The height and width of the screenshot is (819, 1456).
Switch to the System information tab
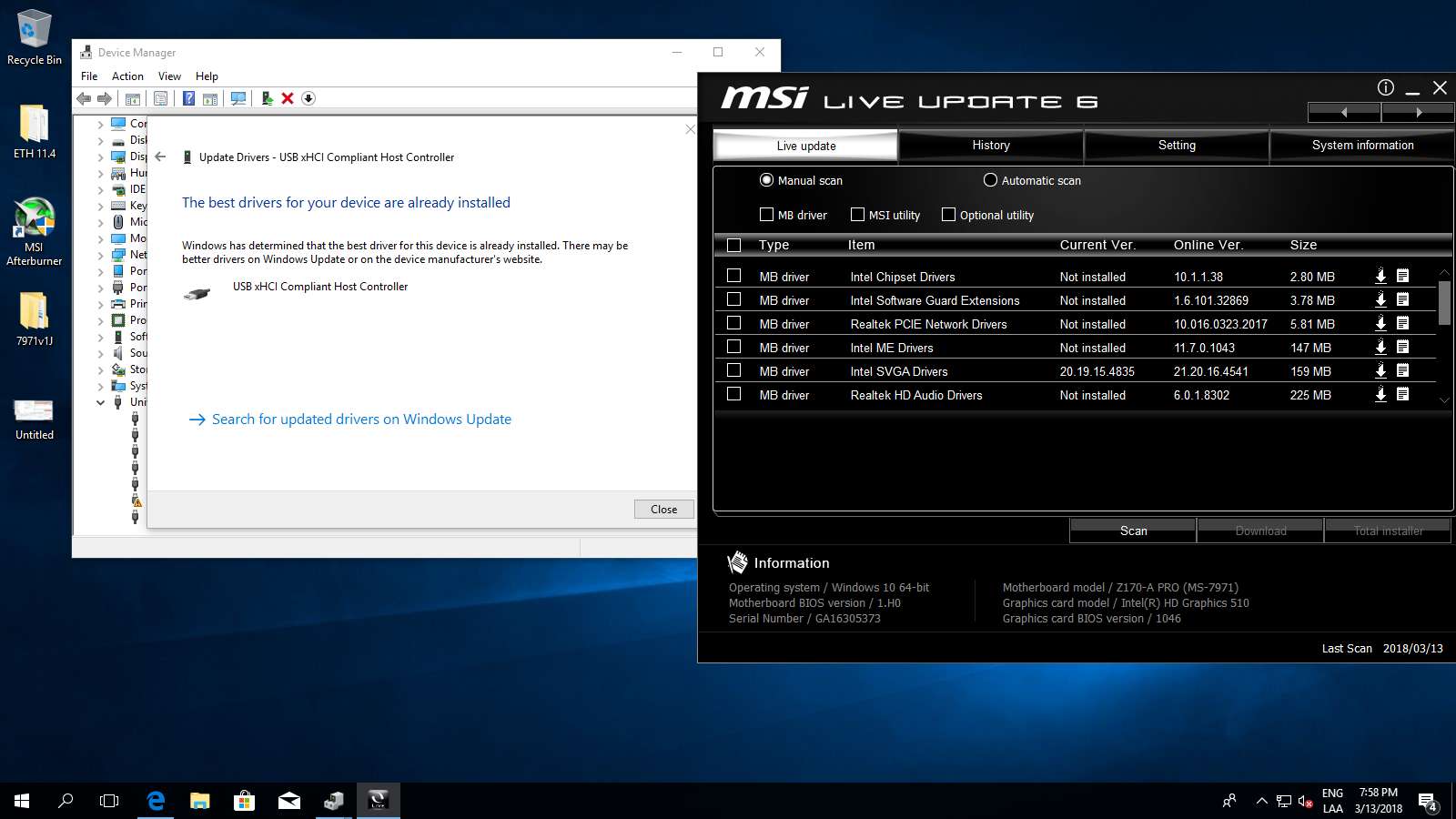[x=1362, y=146]
